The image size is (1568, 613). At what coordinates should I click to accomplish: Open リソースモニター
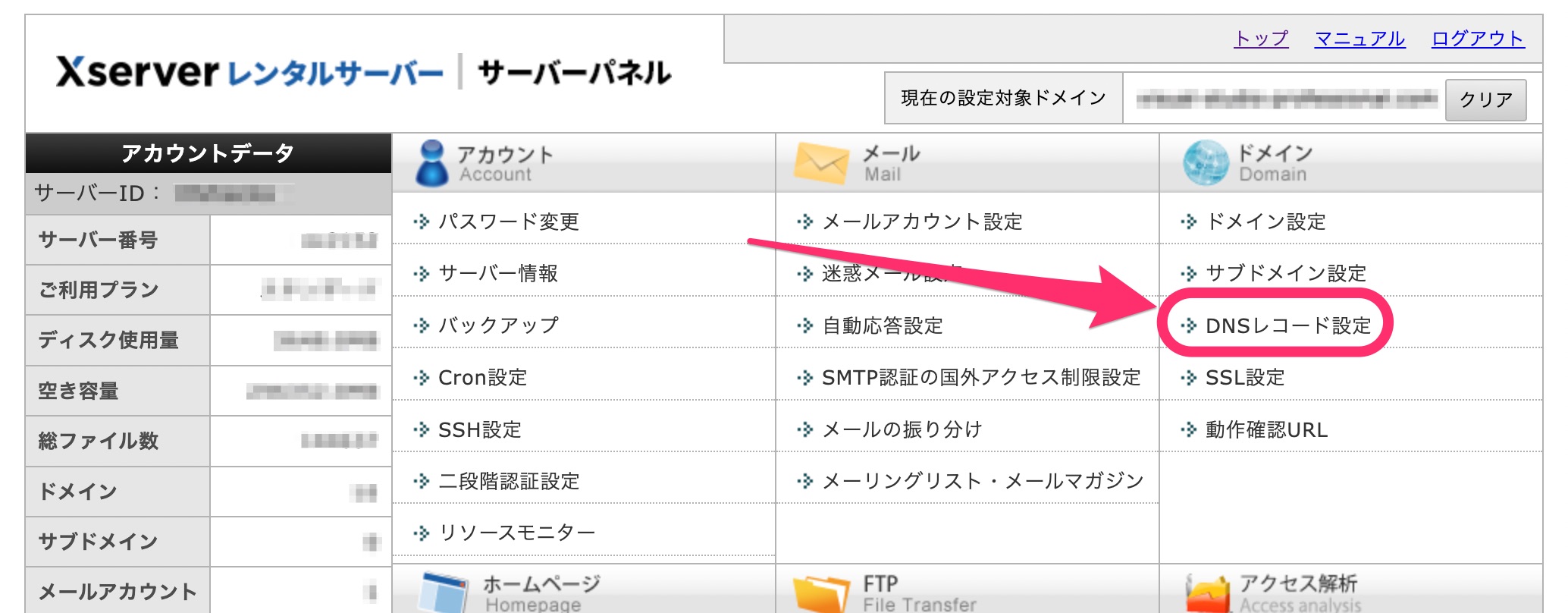point(517,533)
